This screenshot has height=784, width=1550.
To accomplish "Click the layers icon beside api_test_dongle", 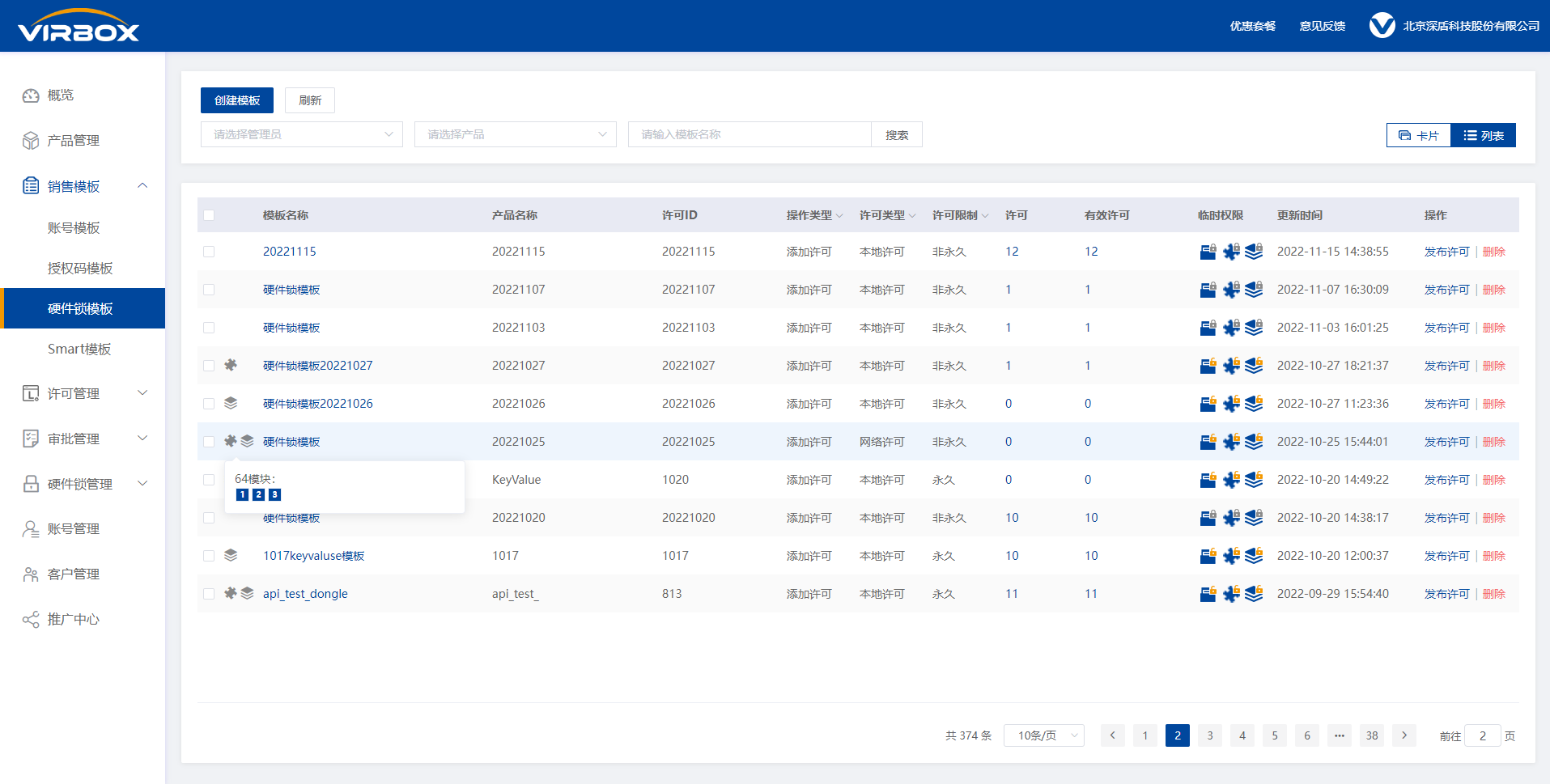I will (x=248, y=593).
